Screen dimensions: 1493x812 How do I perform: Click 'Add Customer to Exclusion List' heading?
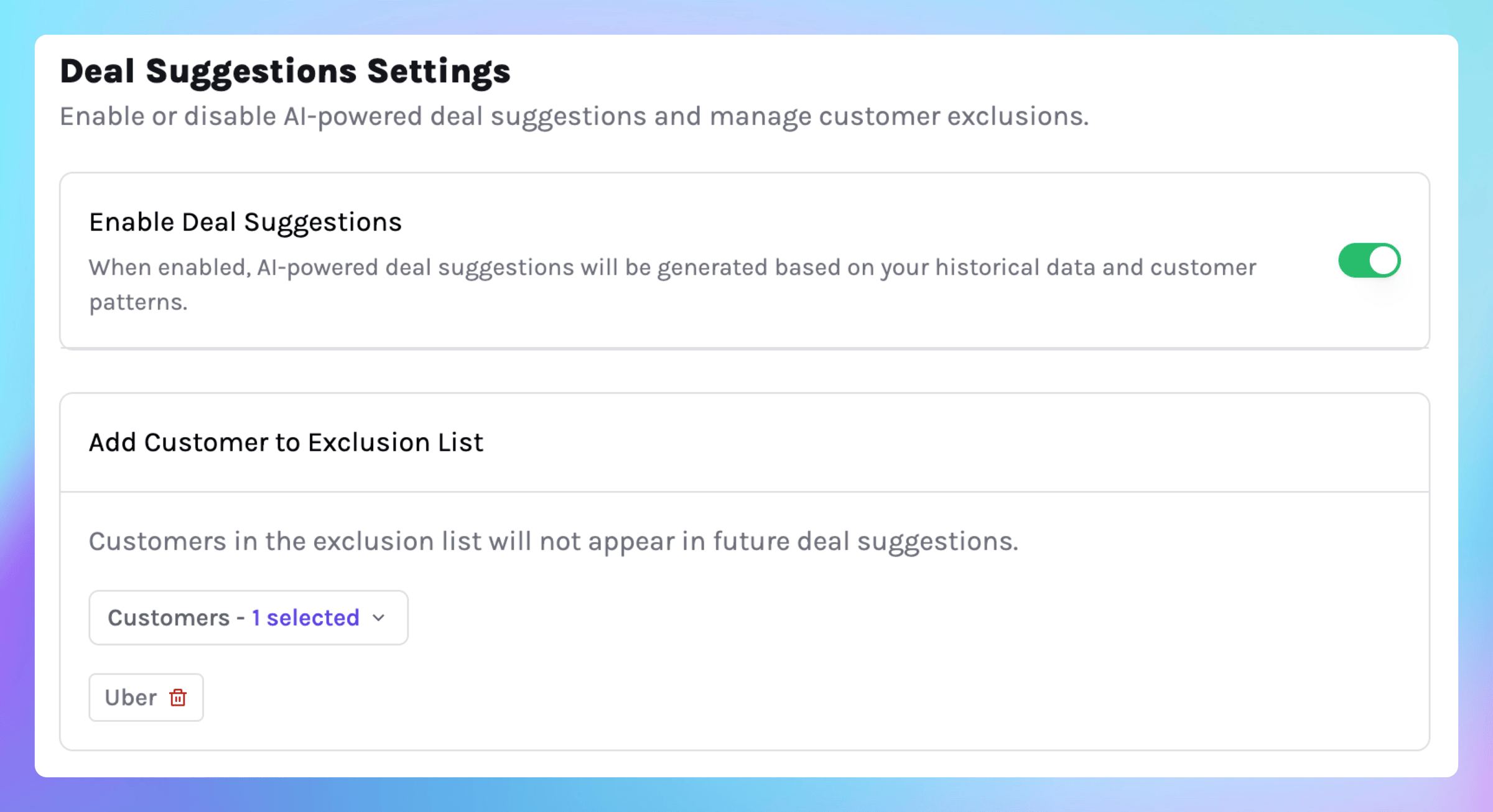coord(286,443)
